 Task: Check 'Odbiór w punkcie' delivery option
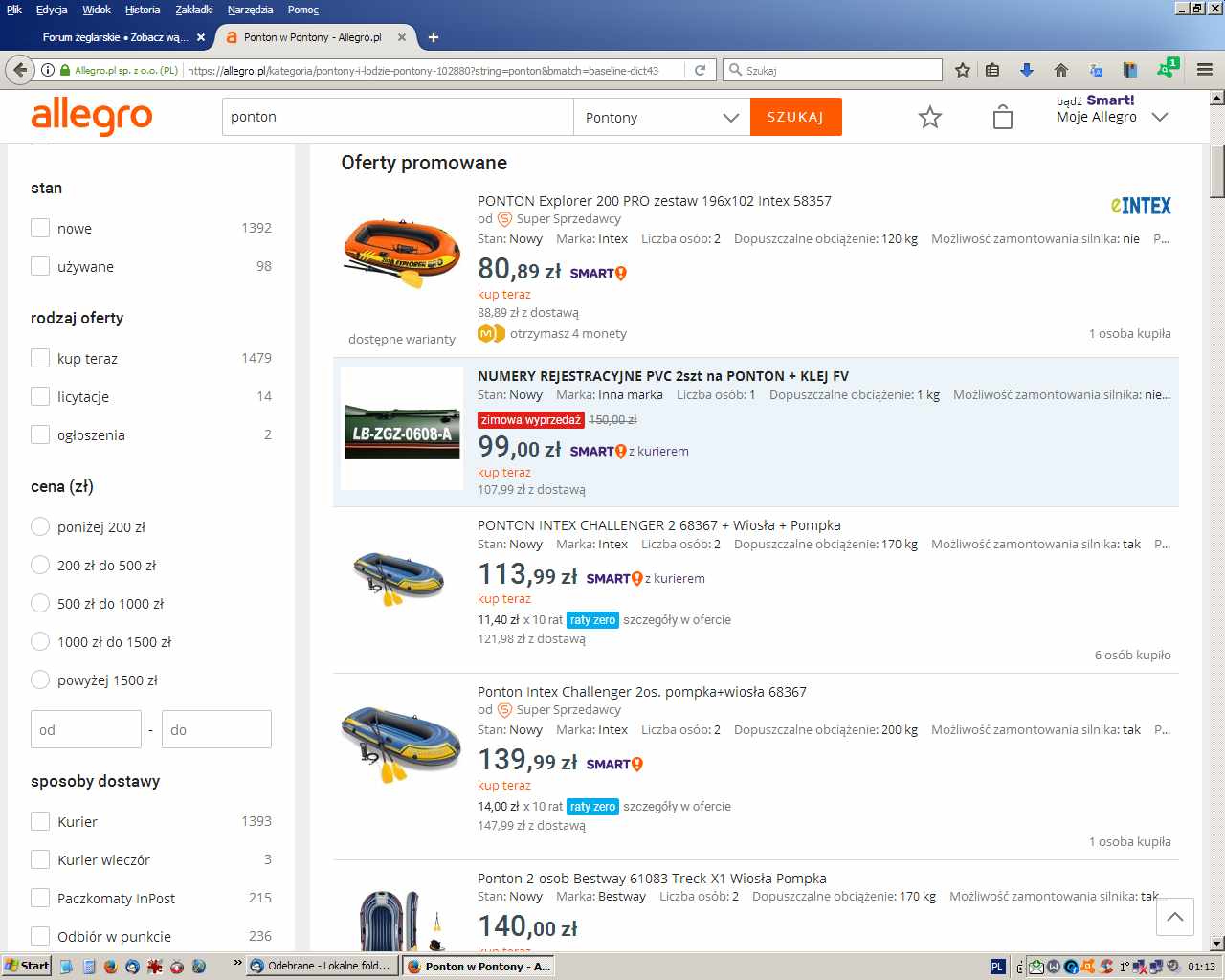coord(40,936)
